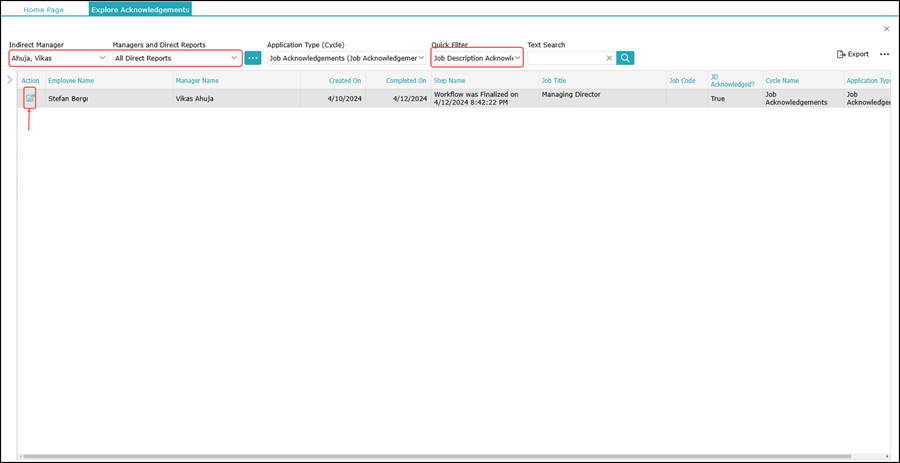Open the Managers and Direct Reports dropdown

pos(234,58)
